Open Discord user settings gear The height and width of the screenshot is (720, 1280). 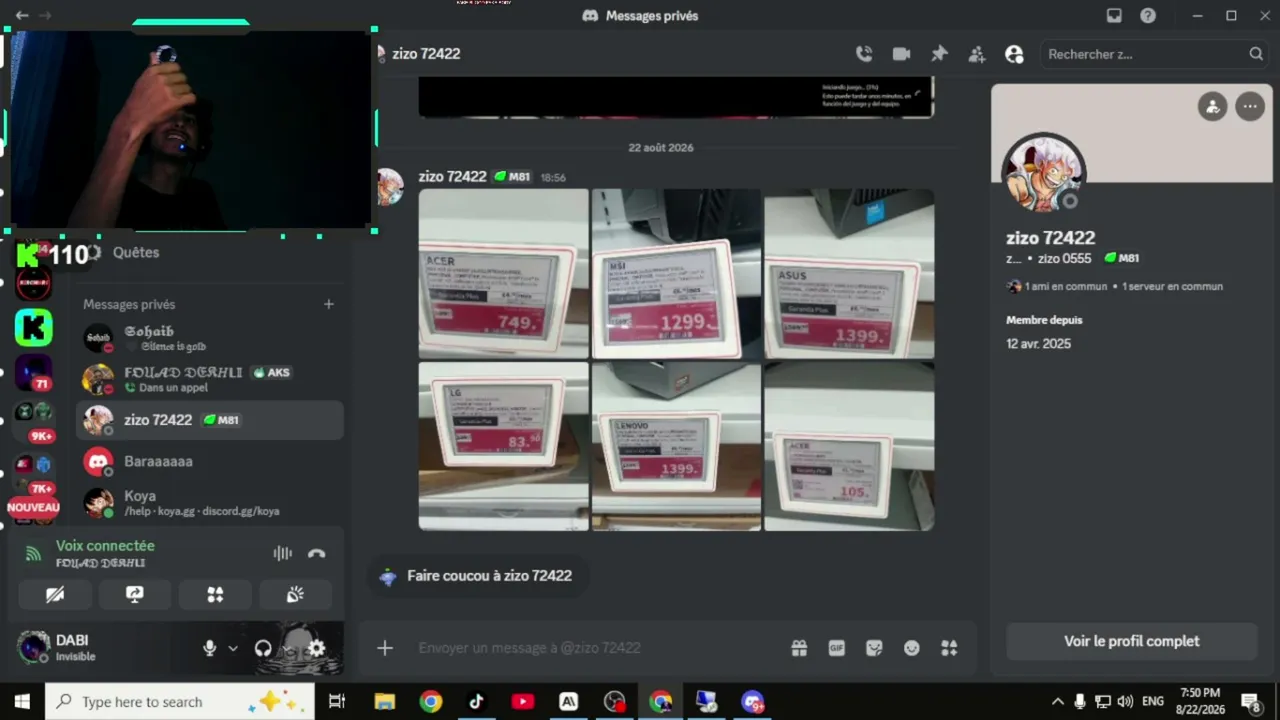click(317, 648)
